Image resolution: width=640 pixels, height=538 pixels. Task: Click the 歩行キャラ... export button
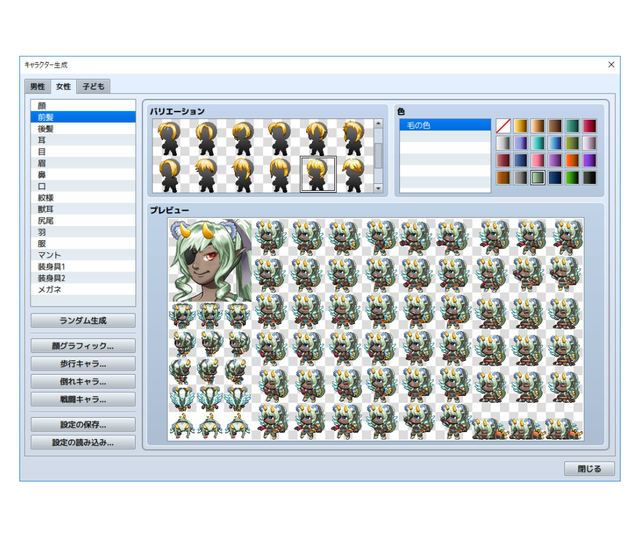point(83,364)
